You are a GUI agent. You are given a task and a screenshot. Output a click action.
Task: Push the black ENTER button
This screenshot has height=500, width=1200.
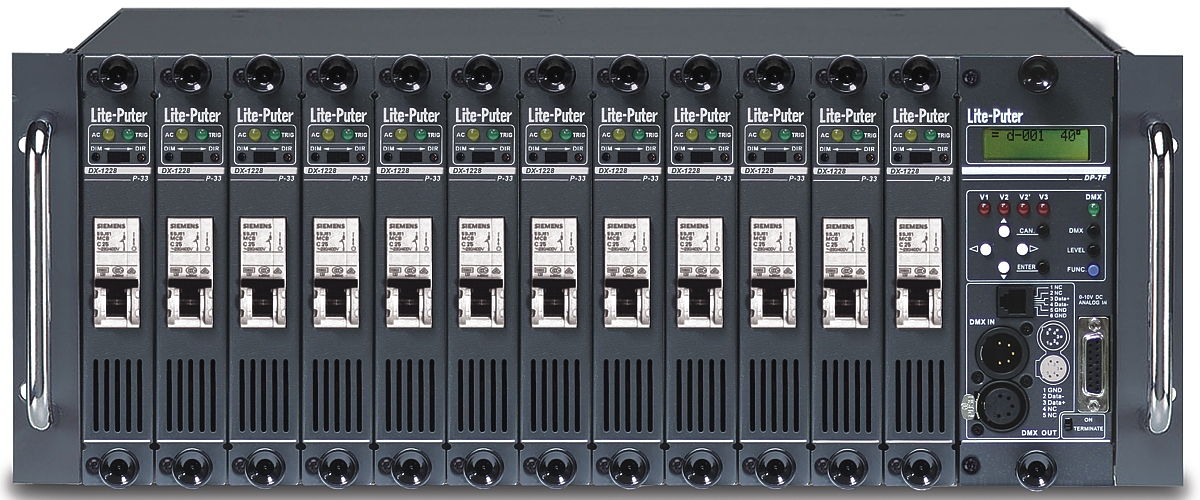point(1043,267)
